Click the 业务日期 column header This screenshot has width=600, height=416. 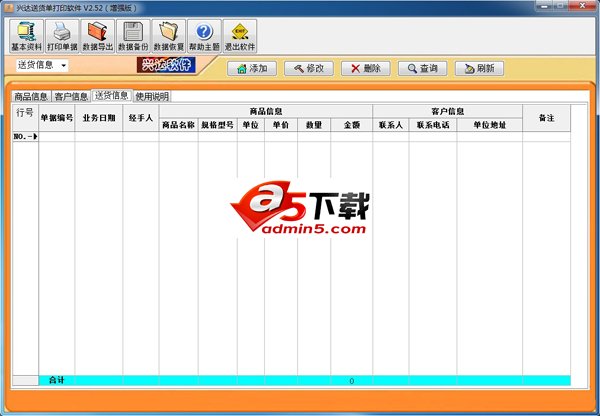[99, 118]
